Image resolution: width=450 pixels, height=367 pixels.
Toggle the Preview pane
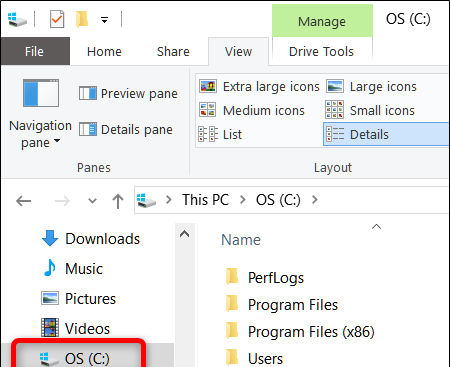128,94
